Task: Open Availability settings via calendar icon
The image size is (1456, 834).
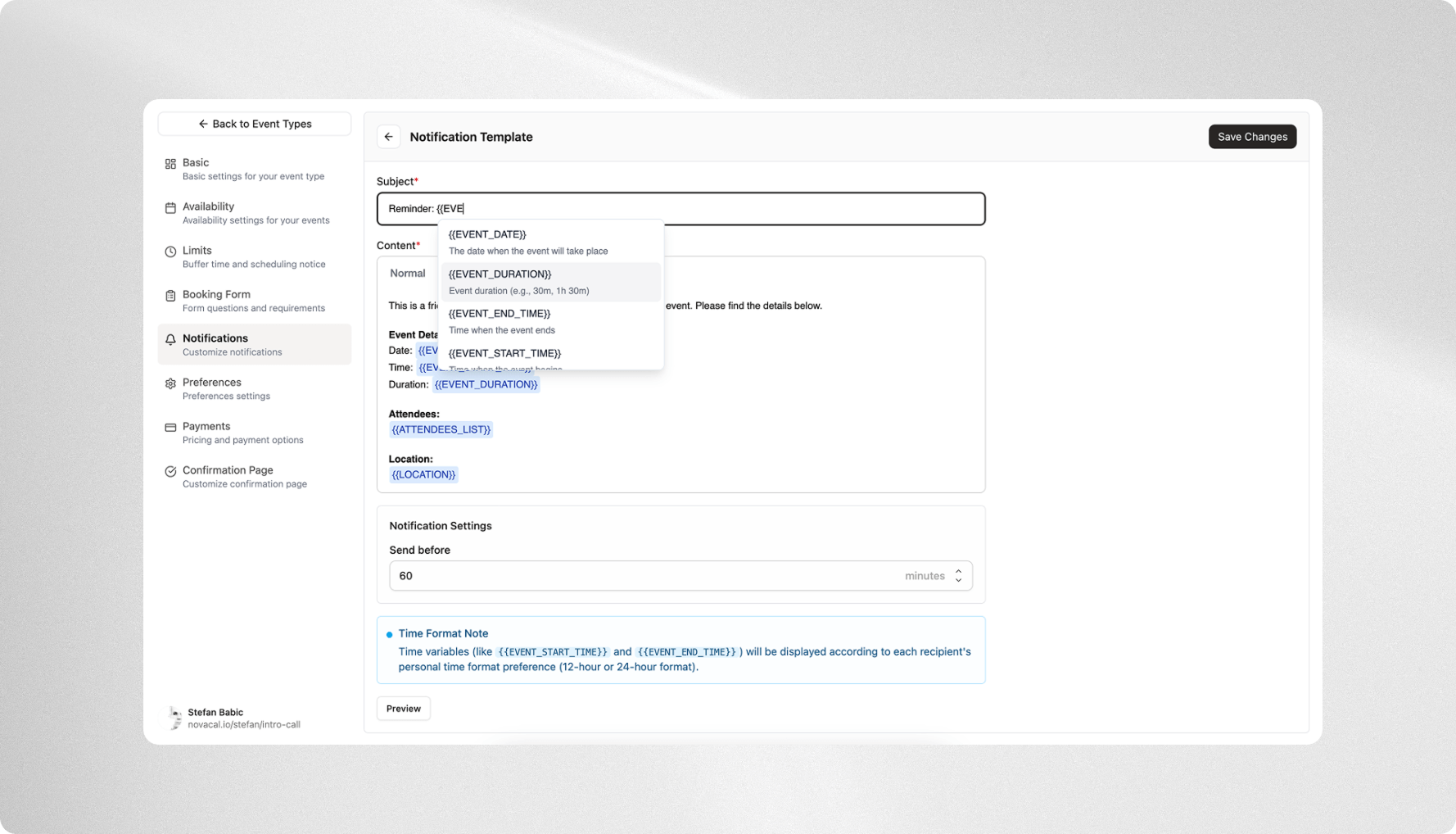Action: click(x=170, y=207)
